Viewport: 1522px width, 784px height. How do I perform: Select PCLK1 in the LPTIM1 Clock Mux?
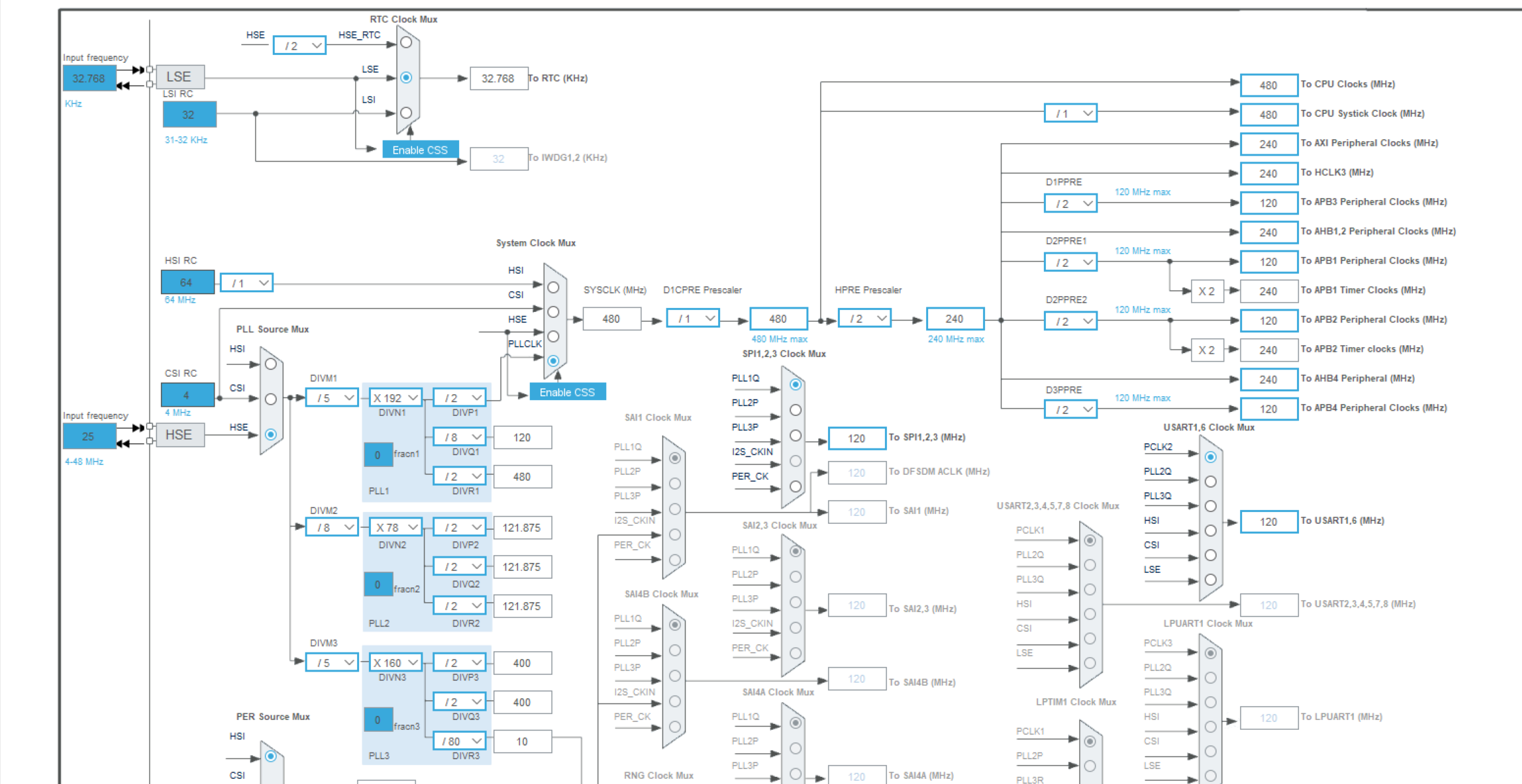[x=1089, y=741]
